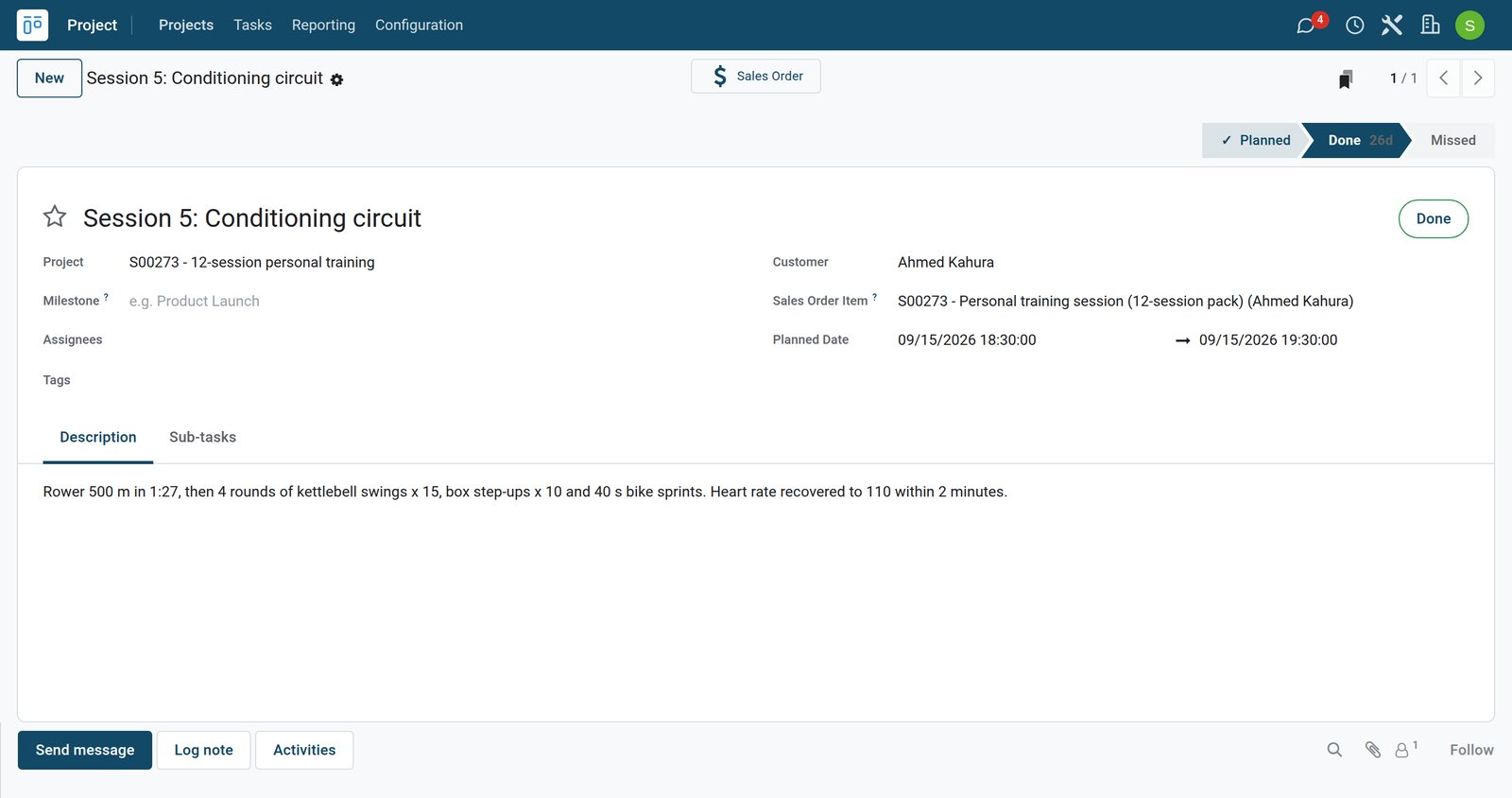Open the Projects menu

pos(186,25)
